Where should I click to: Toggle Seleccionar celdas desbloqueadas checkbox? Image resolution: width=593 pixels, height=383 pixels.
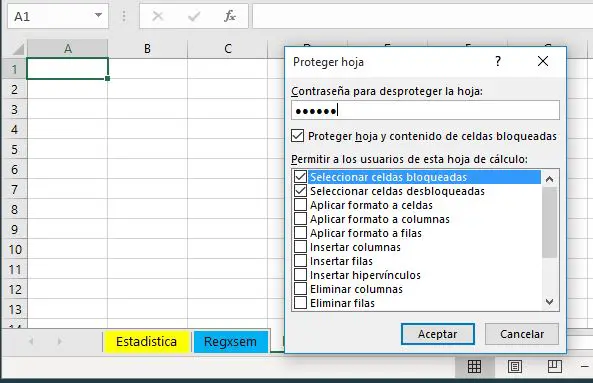[x=300, y=191]
